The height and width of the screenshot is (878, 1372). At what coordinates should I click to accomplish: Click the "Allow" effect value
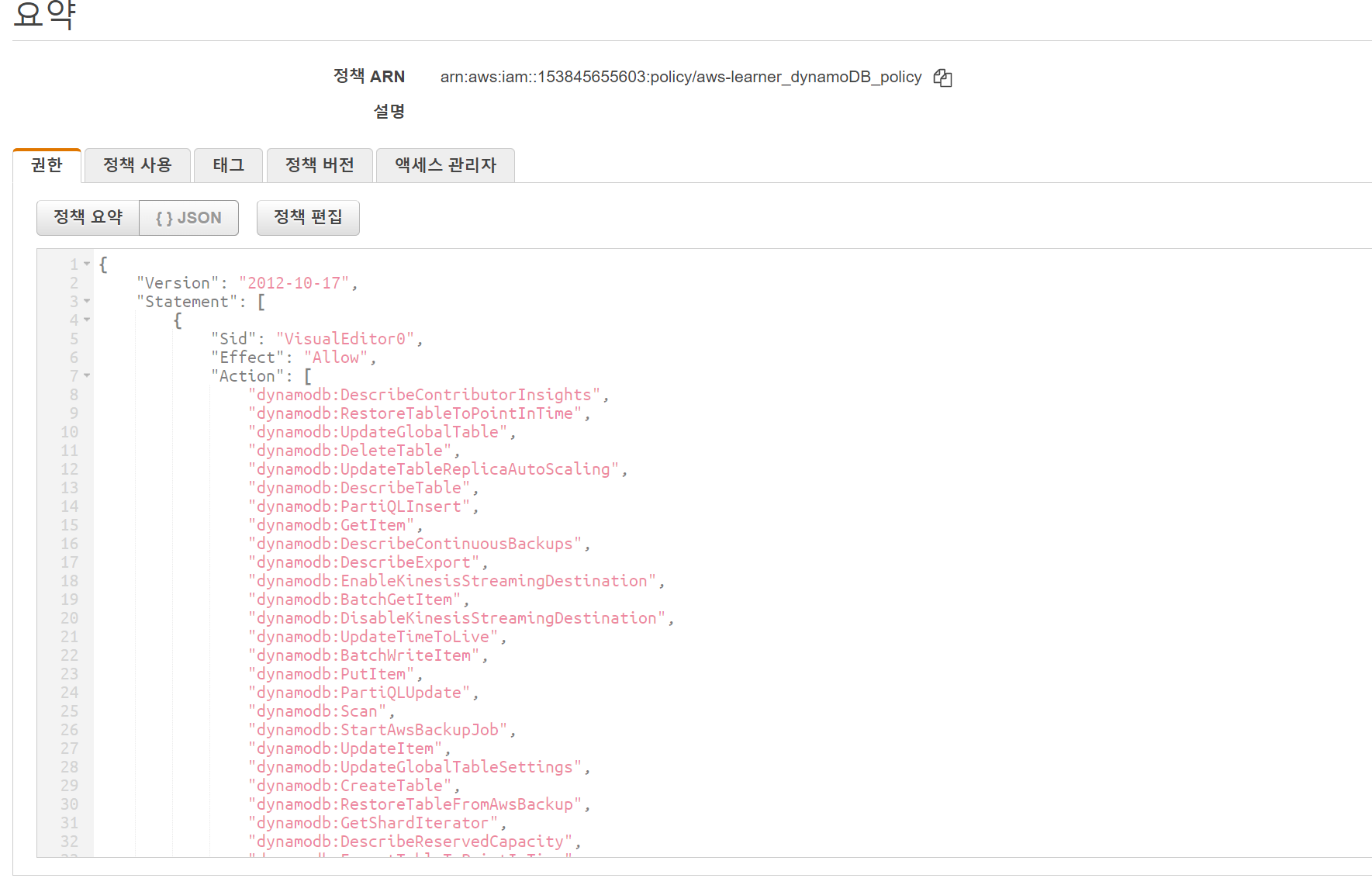coord(336,358)
